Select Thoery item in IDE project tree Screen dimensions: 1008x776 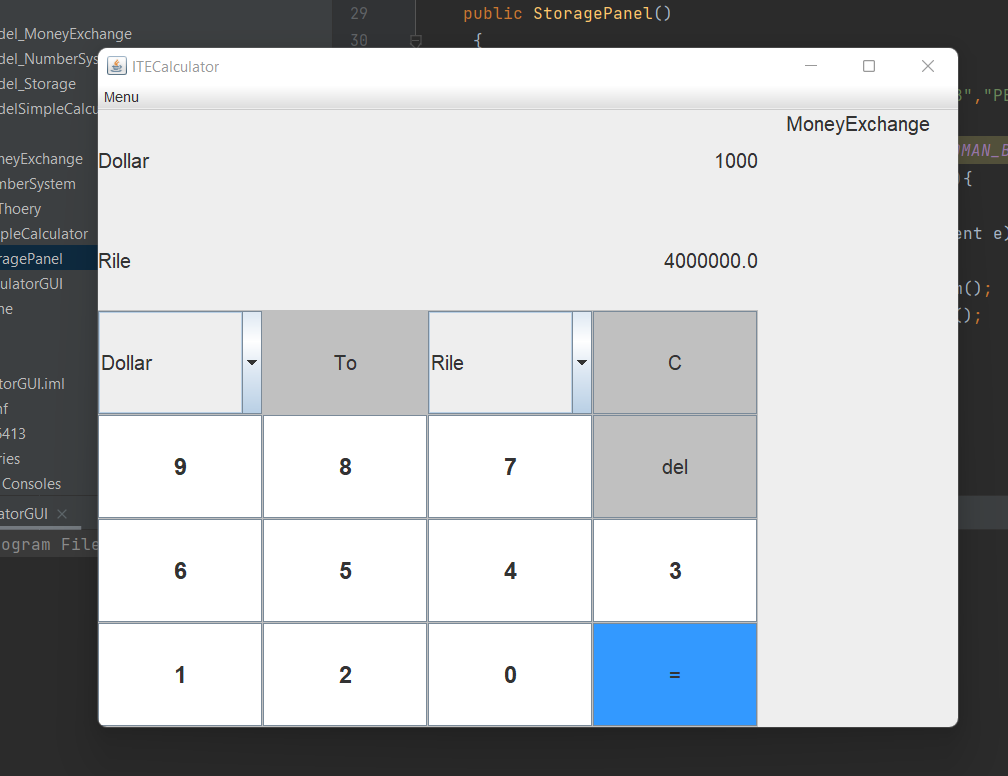pos(21,210)
